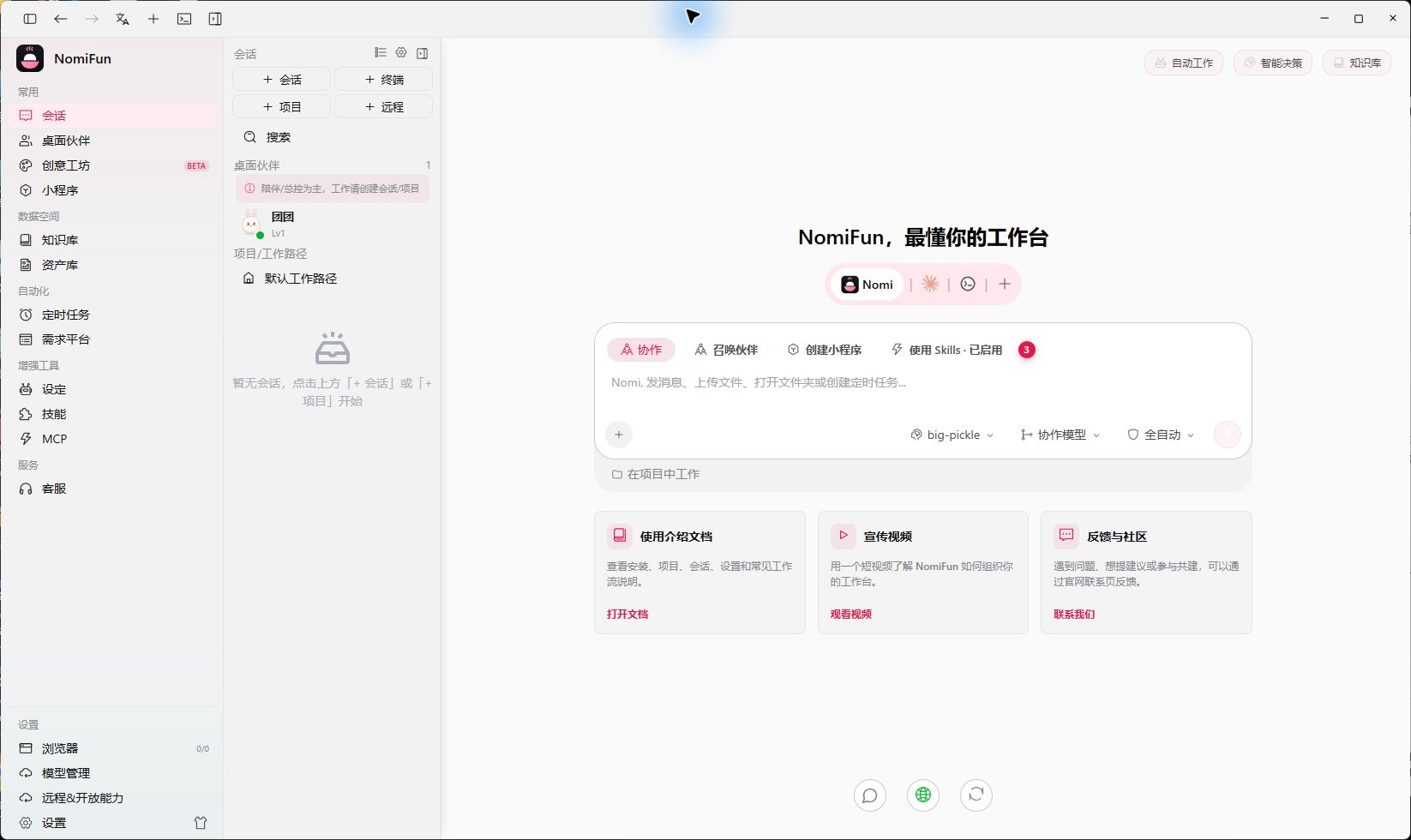
Task: Create a new project with + 项目
Action: click(x=281, y=106)
